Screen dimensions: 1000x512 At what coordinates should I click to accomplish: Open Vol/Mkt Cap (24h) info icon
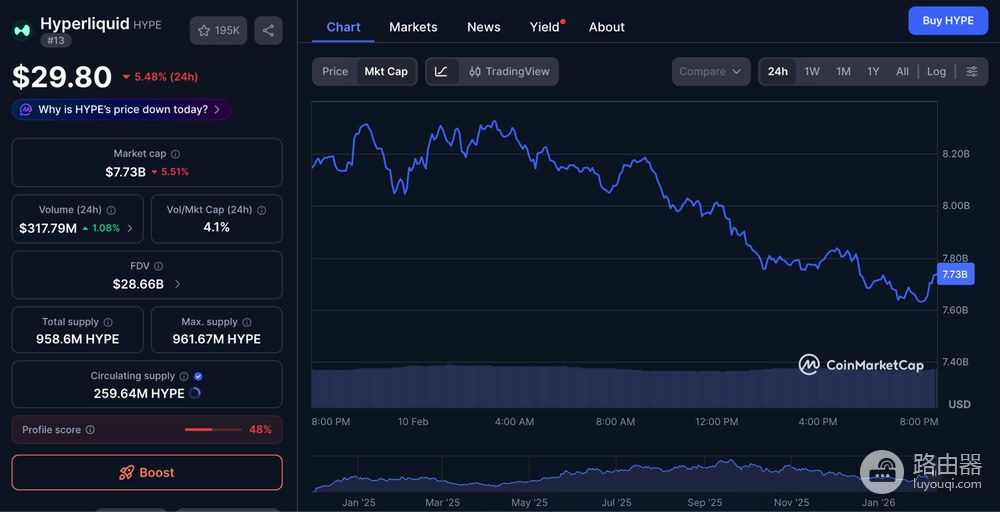pos(261,210)
